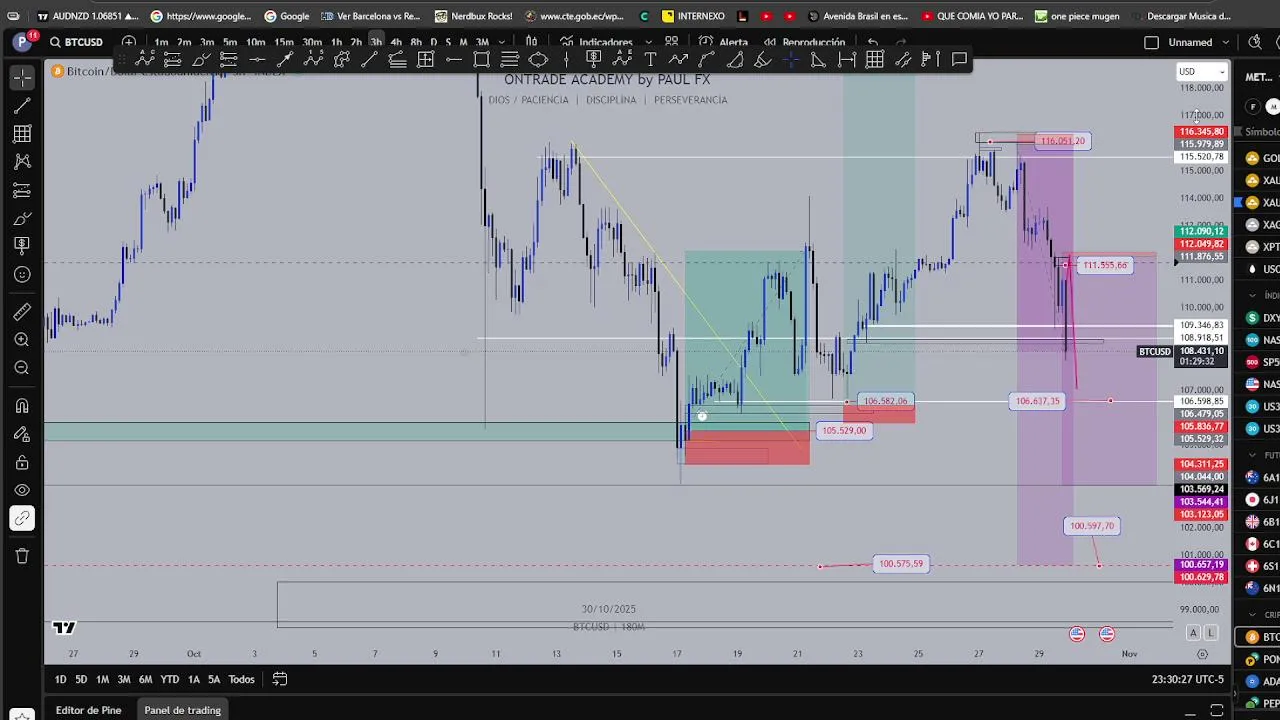This screenshot has height=720, width=1280.
Task: Toggle stay in drawing mode pencil-lock
Action: coord(22,434)
